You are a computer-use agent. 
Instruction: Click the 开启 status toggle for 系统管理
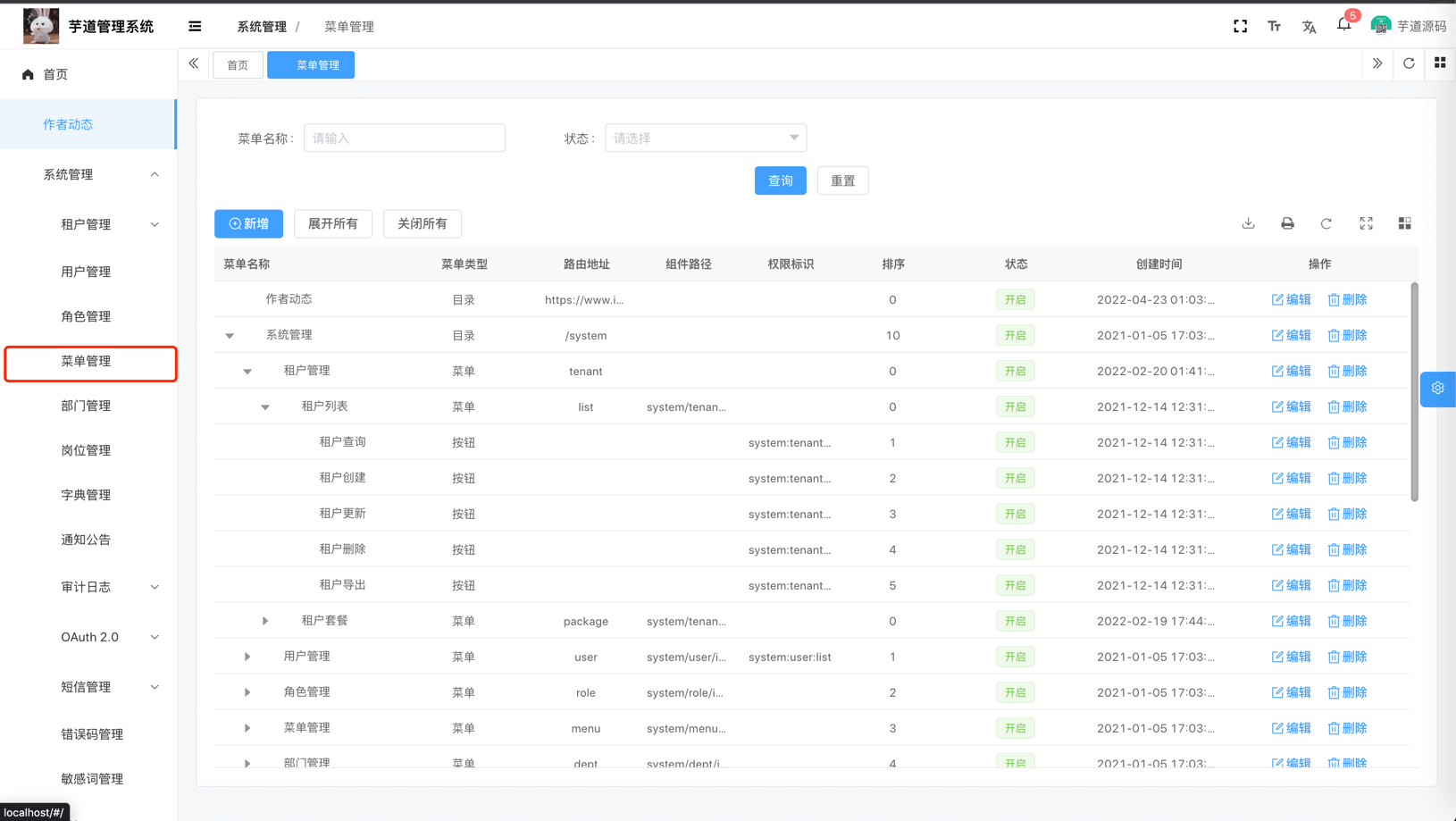click(x=1015, y=335)
